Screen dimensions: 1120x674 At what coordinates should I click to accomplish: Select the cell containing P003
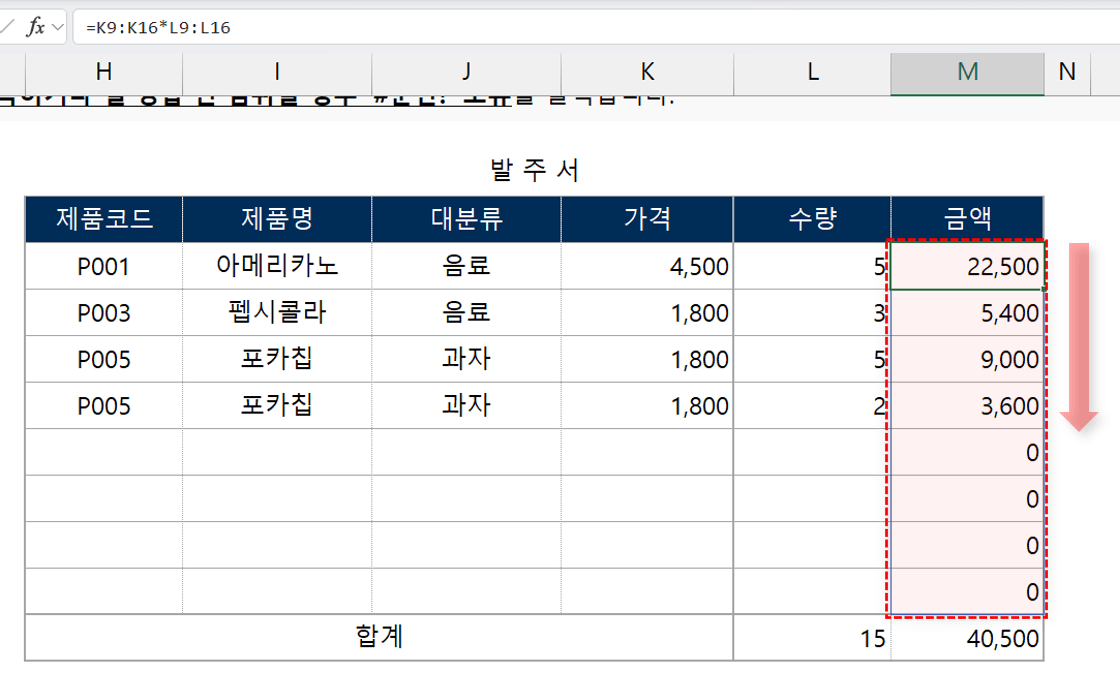pos(102,312)
